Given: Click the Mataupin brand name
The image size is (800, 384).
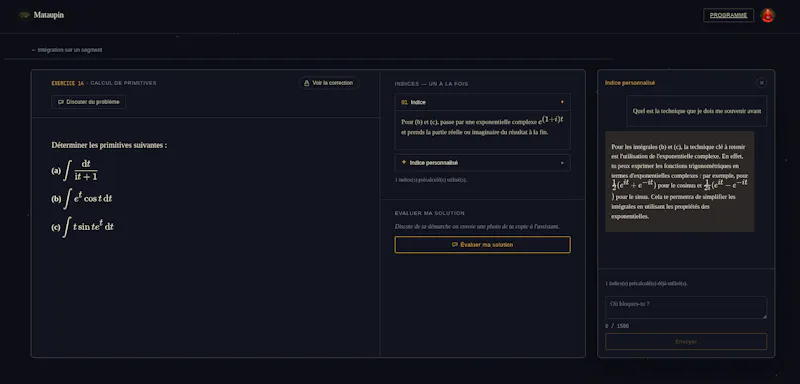Looking at the screenshot, I should pyautogui.click(x=48, y=15).
